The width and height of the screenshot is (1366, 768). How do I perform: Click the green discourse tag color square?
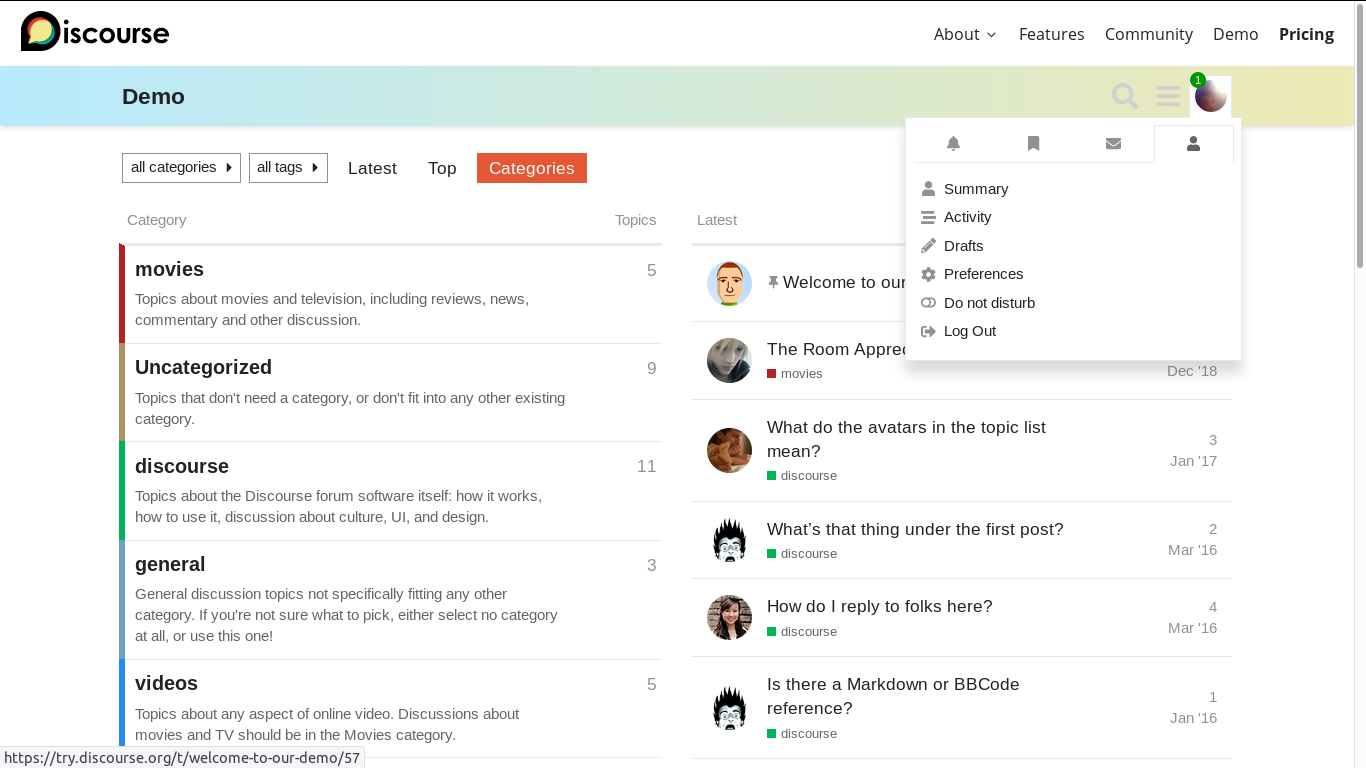pos(772,476)
